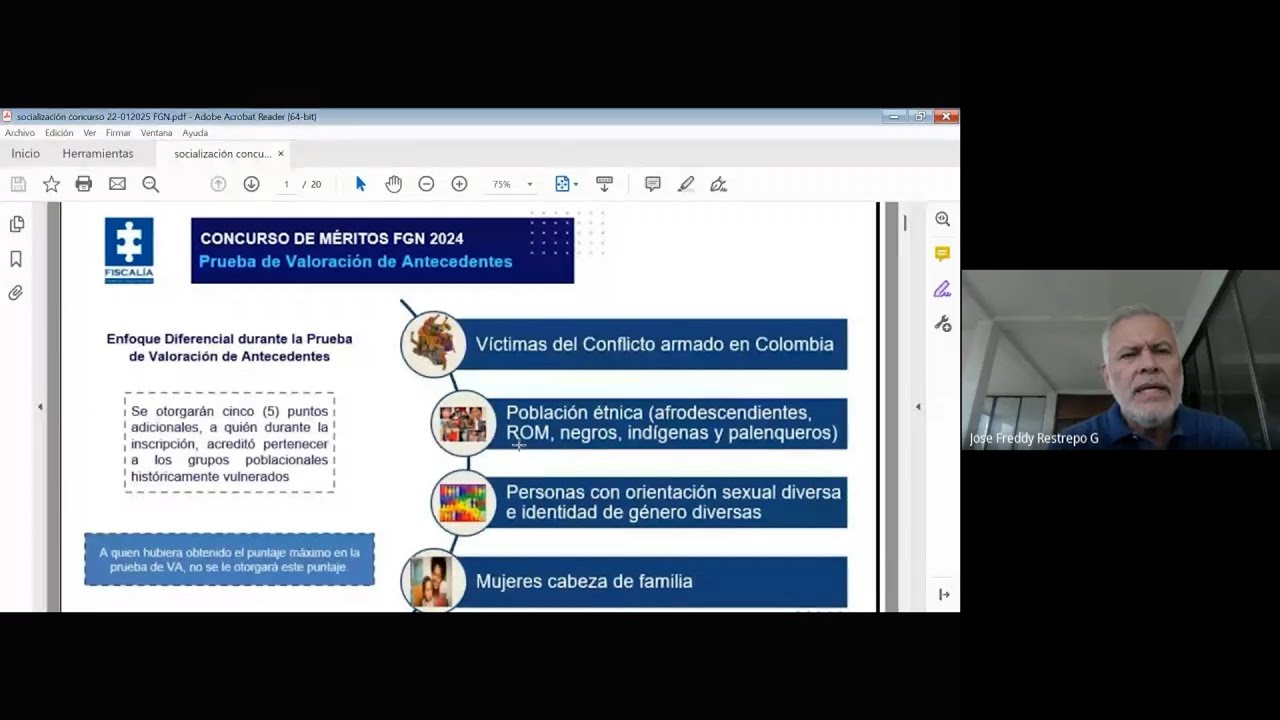
Task: Select the highlight pen tool in the toolbar
Action: click(x=686, y=184)
